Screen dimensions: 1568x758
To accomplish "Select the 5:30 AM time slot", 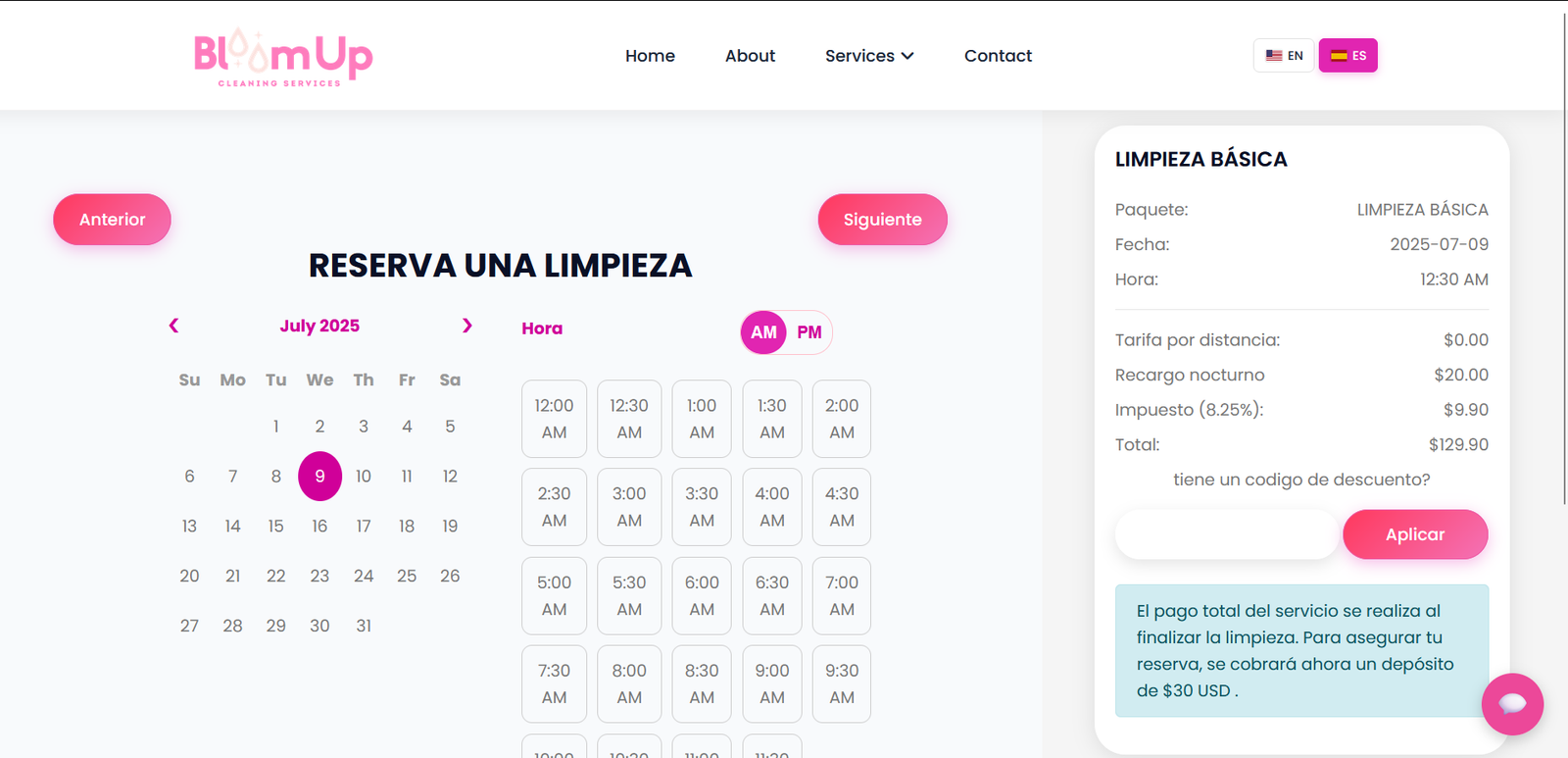I will 629,596.
